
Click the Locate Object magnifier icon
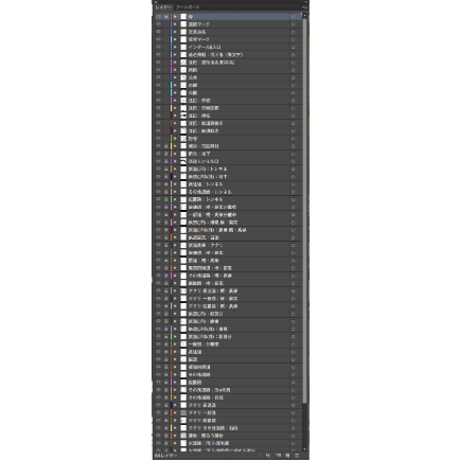(259, 455)
